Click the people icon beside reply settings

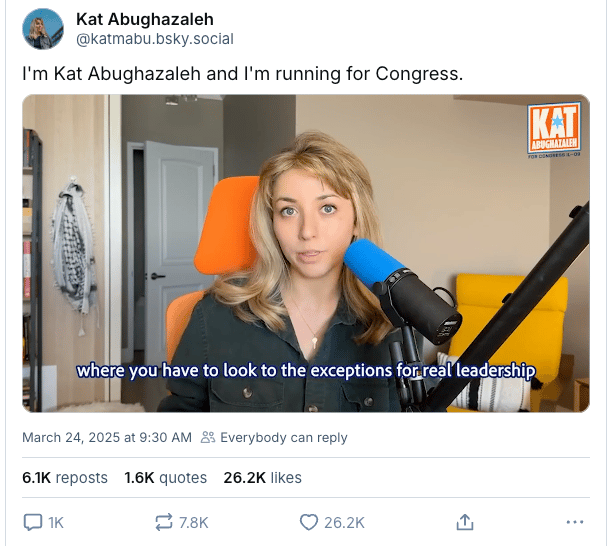coord(208,437)
